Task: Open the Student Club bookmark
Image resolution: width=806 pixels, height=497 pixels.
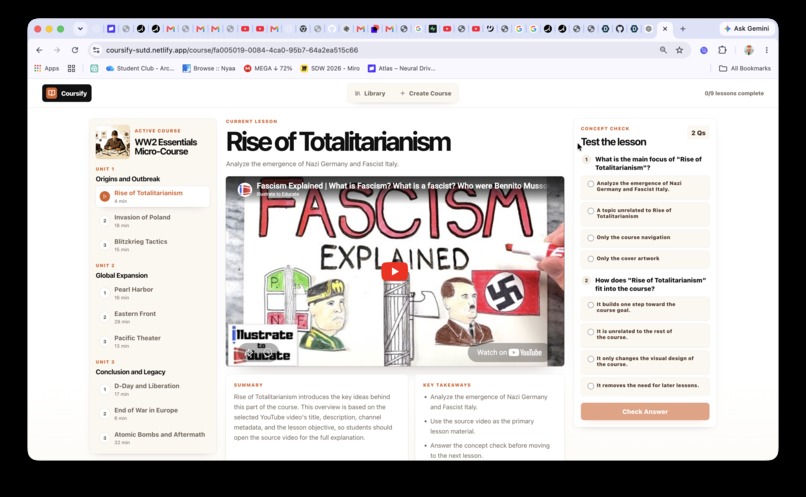Action: pyautogui.click(x=140, y=68)
